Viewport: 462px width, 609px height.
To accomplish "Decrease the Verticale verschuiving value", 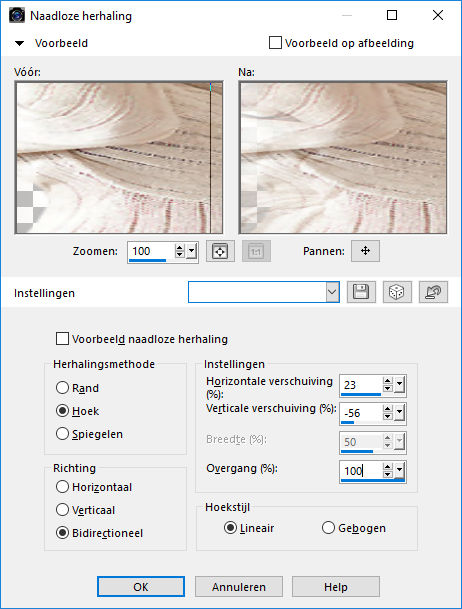I will pyautogui.click(x=387, y=416).
